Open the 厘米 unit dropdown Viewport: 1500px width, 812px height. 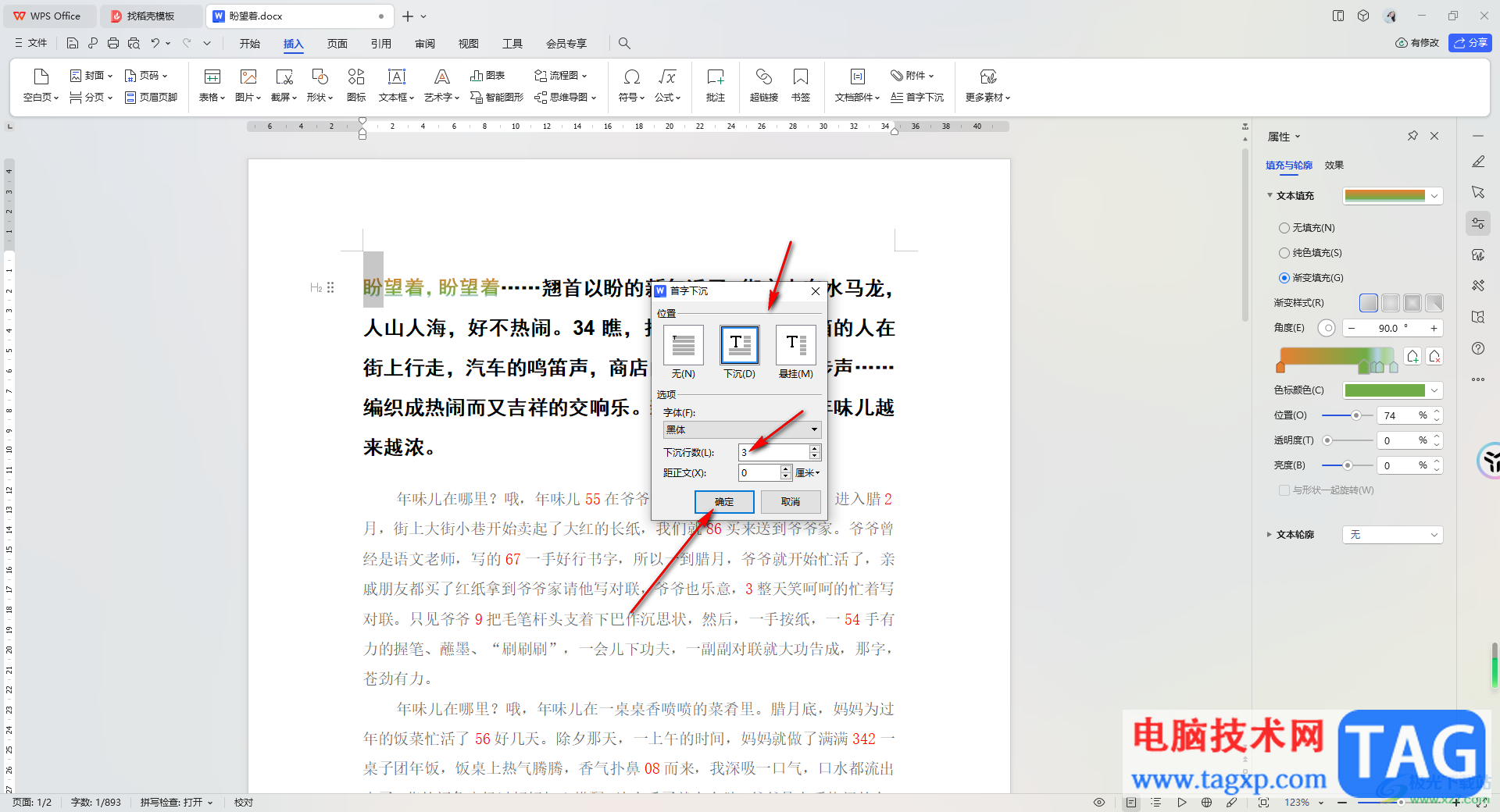point(808,472)
